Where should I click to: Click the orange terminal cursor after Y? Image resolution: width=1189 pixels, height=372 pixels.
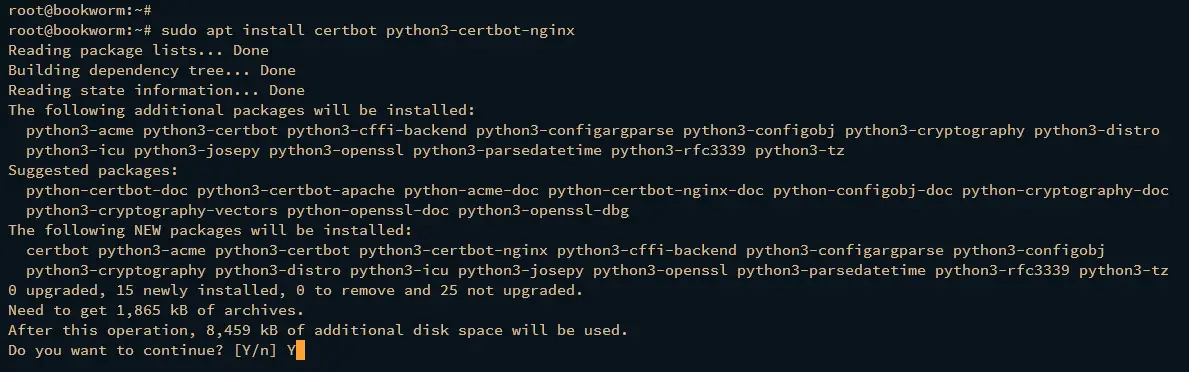point(300,351)
